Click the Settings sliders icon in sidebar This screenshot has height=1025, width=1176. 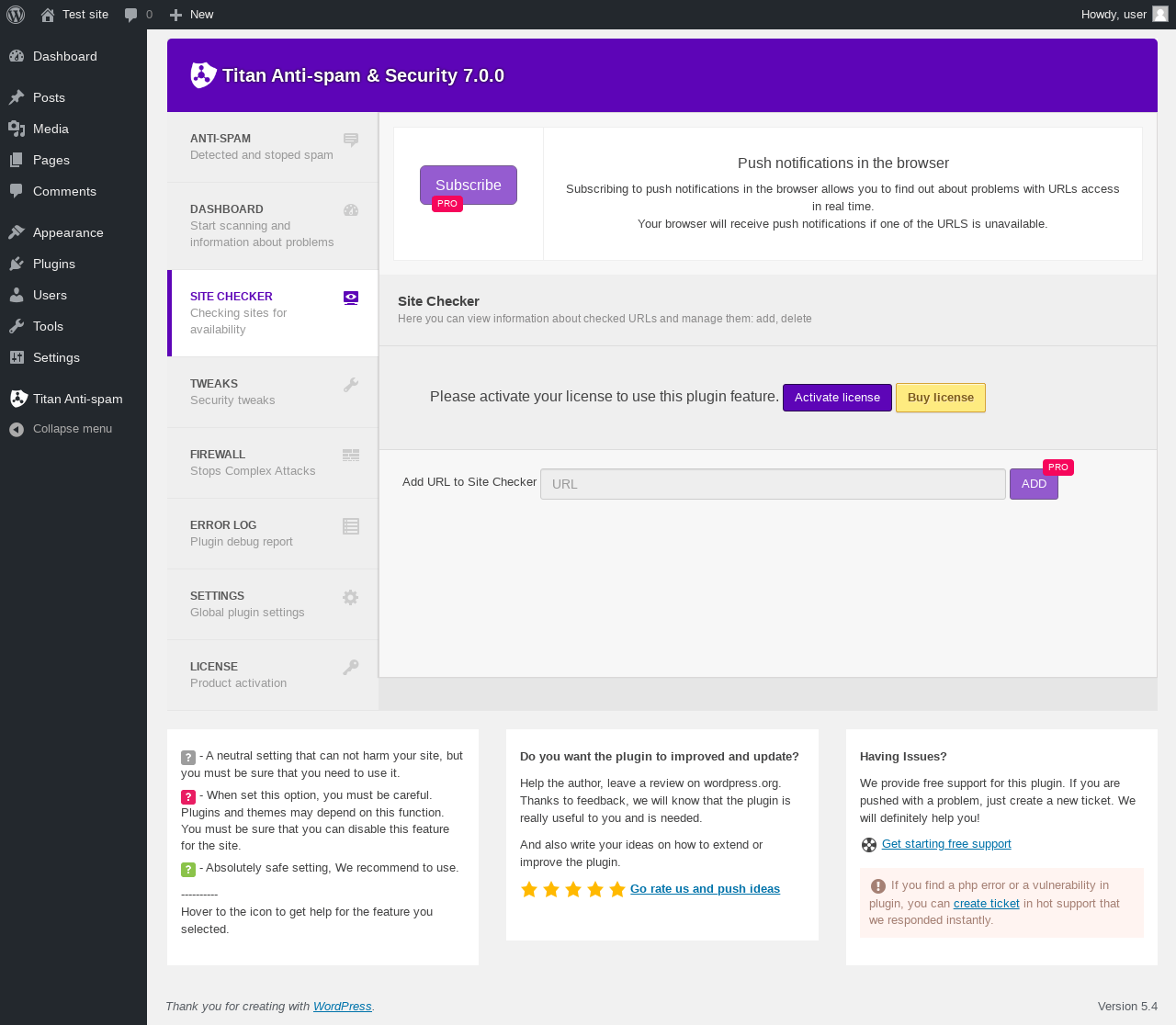click(x=17, y=357)
